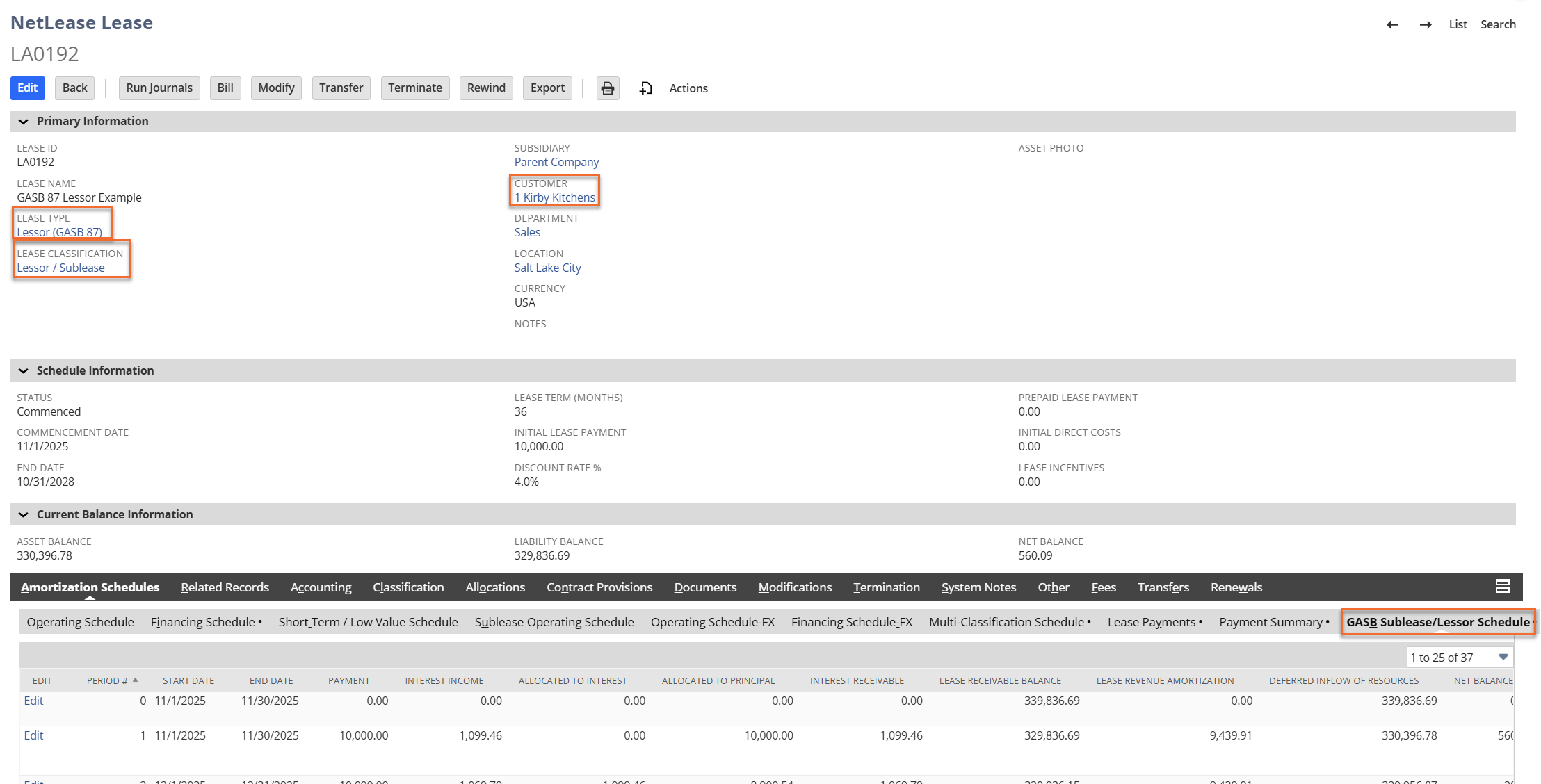
Task: Select the GASB Sublease/Lessor Schedule subtab
Action: click(1437, 622)
